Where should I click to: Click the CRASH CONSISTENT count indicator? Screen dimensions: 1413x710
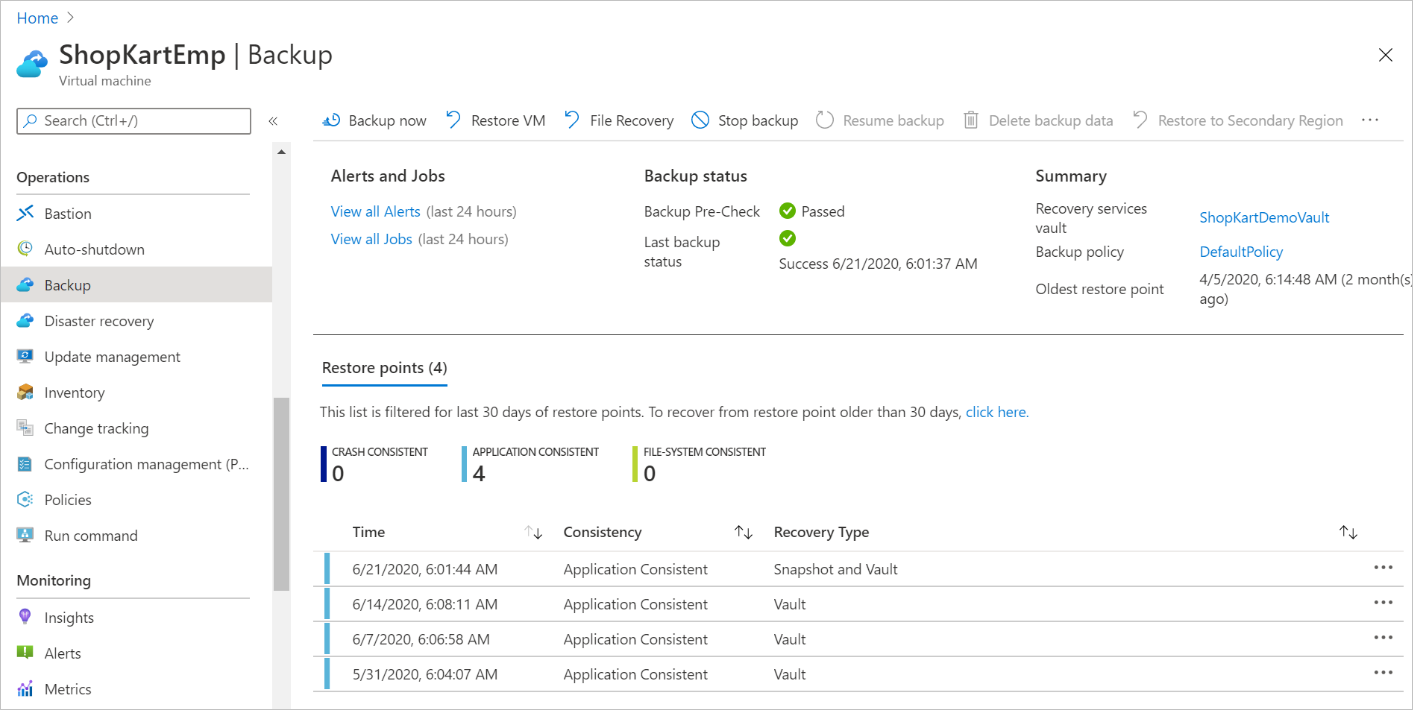pyautogui.click(x=375, y=464)
